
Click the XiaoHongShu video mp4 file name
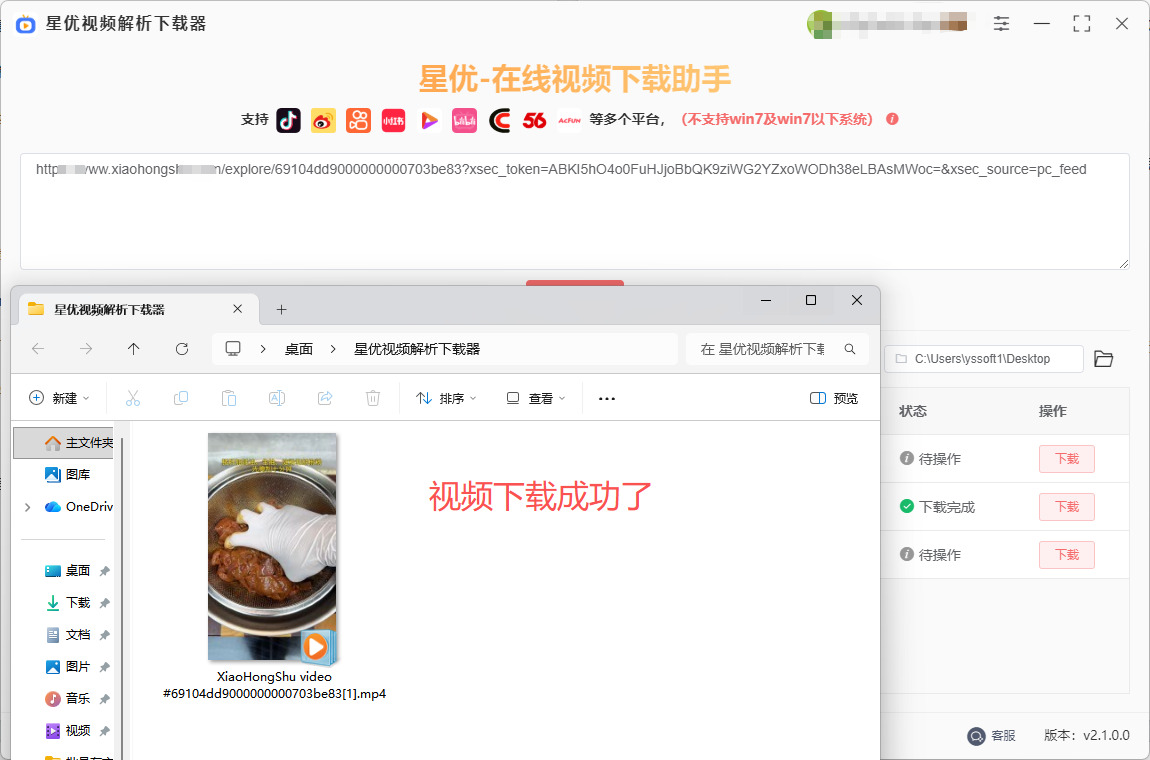274,685
